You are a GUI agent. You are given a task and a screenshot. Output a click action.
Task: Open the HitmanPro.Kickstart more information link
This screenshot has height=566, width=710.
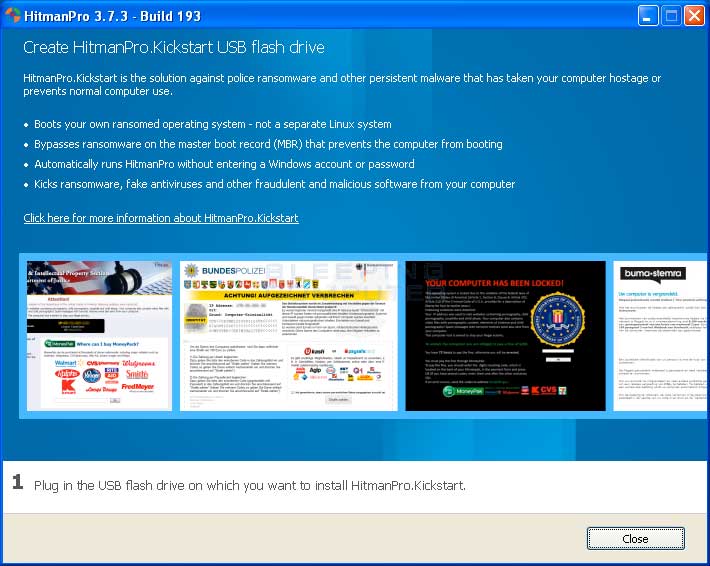161,218
